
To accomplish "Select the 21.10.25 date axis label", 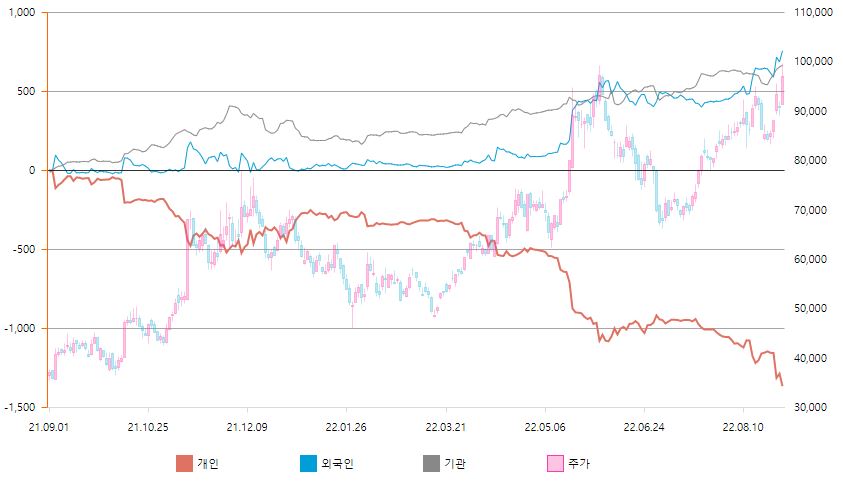I will 148,426.
